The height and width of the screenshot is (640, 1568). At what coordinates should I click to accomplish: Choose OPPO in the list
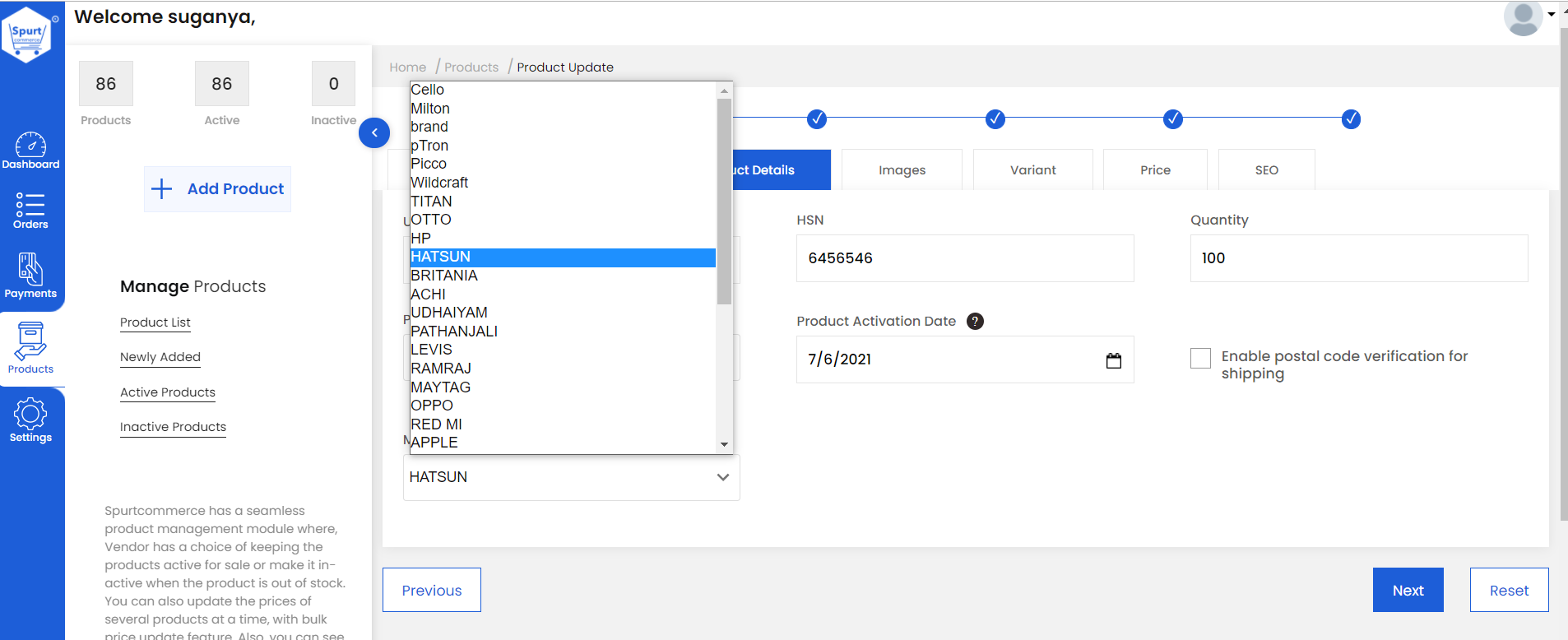pyautogui.click(x=563, y=406)
